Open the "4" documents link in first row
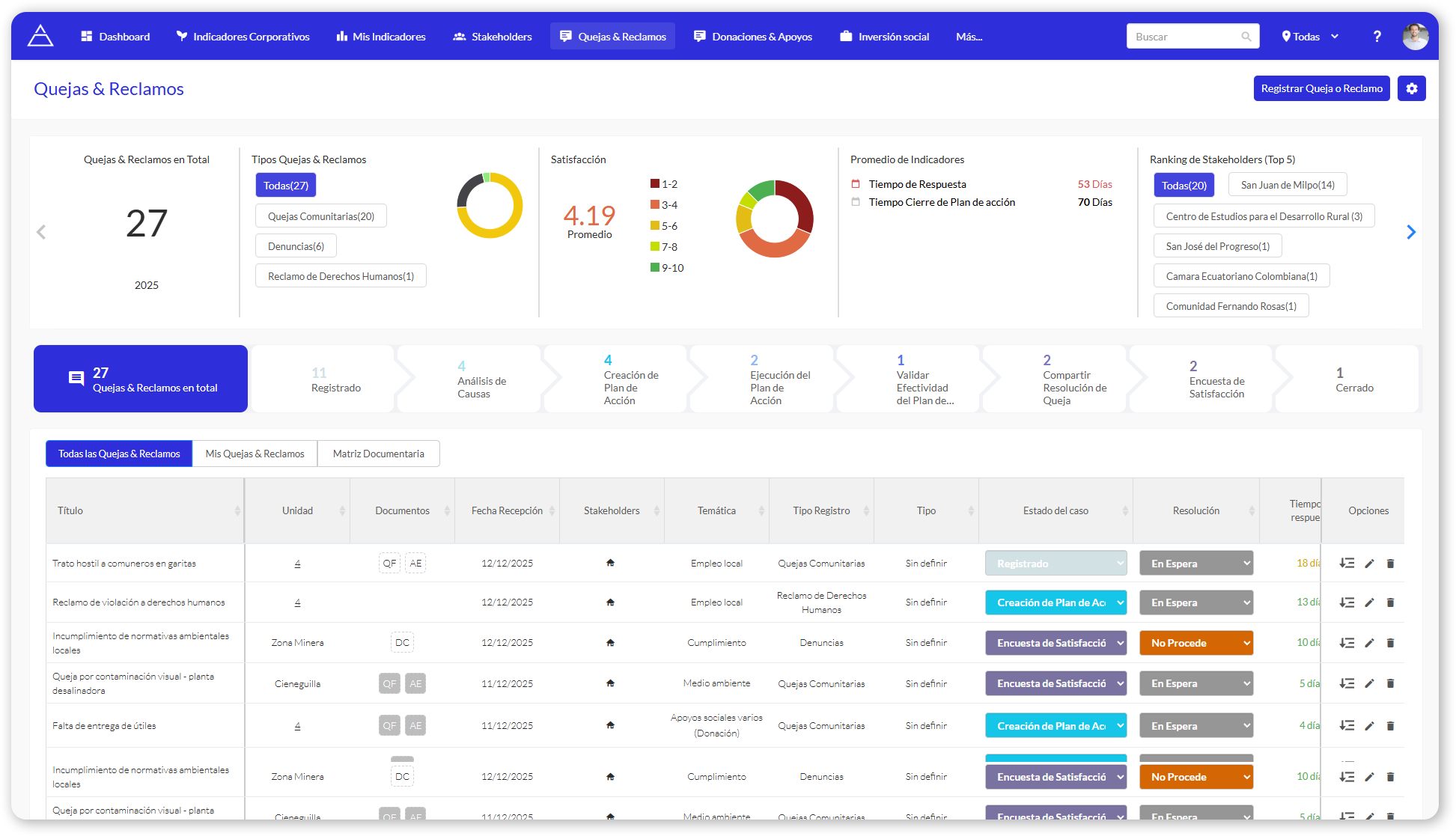The height and width of the screenshot is (836, 1456). tap(297, 563)
